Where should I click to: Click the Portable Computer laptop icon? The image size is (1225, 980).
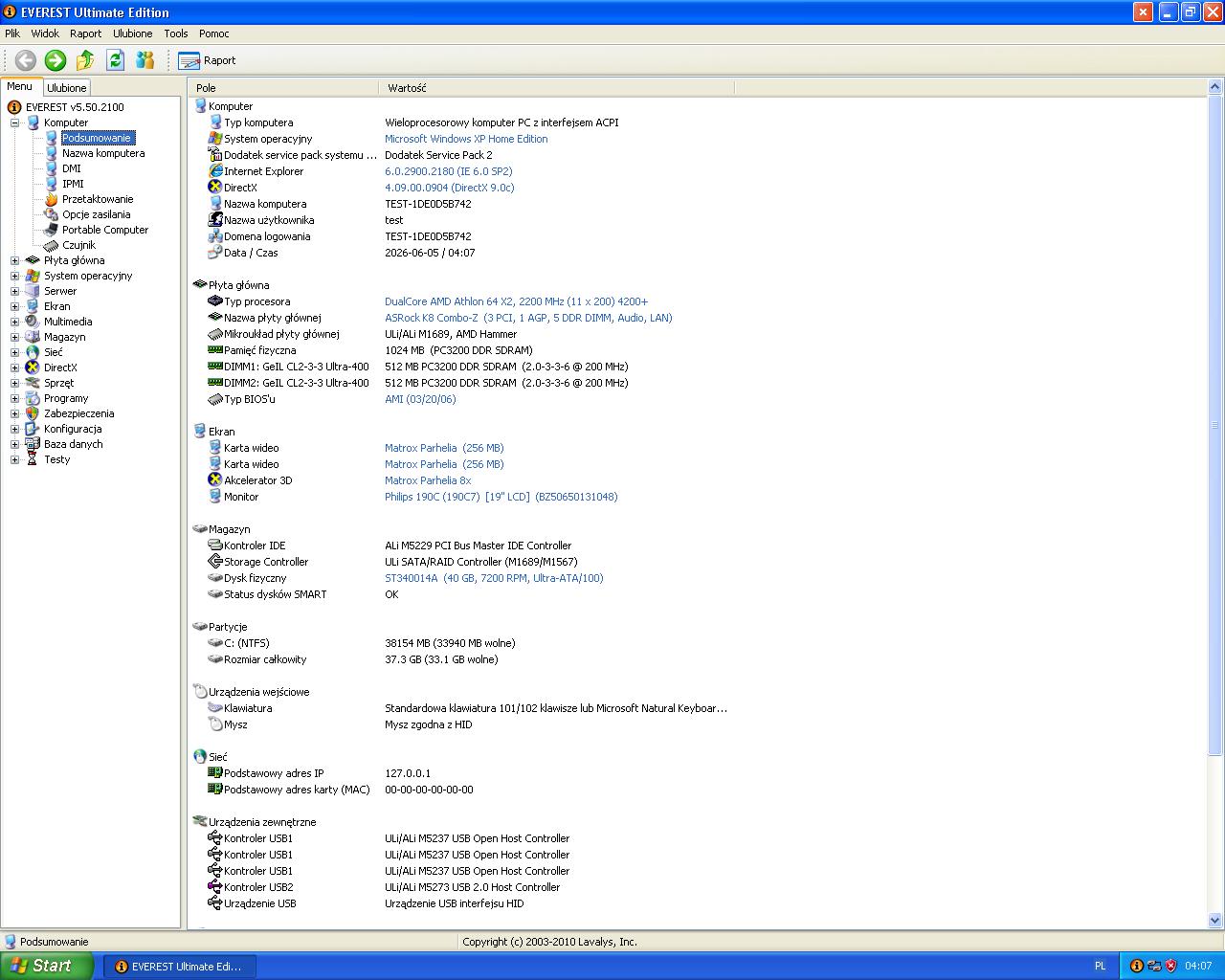click(x=52, y=230)
